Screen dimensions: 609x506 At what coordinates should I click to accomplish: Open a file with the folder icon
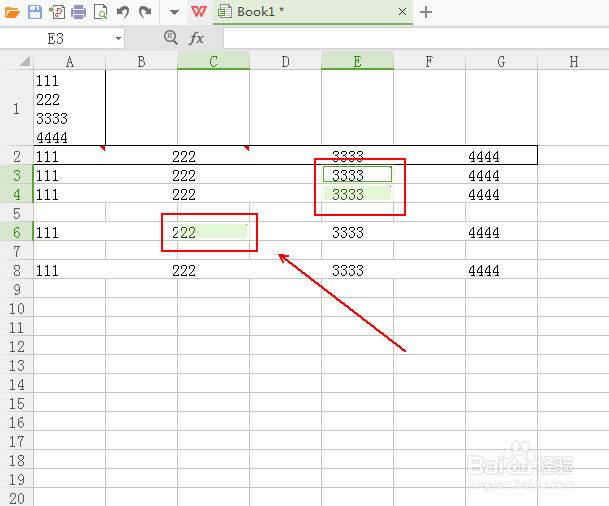(x=12, y=12)
